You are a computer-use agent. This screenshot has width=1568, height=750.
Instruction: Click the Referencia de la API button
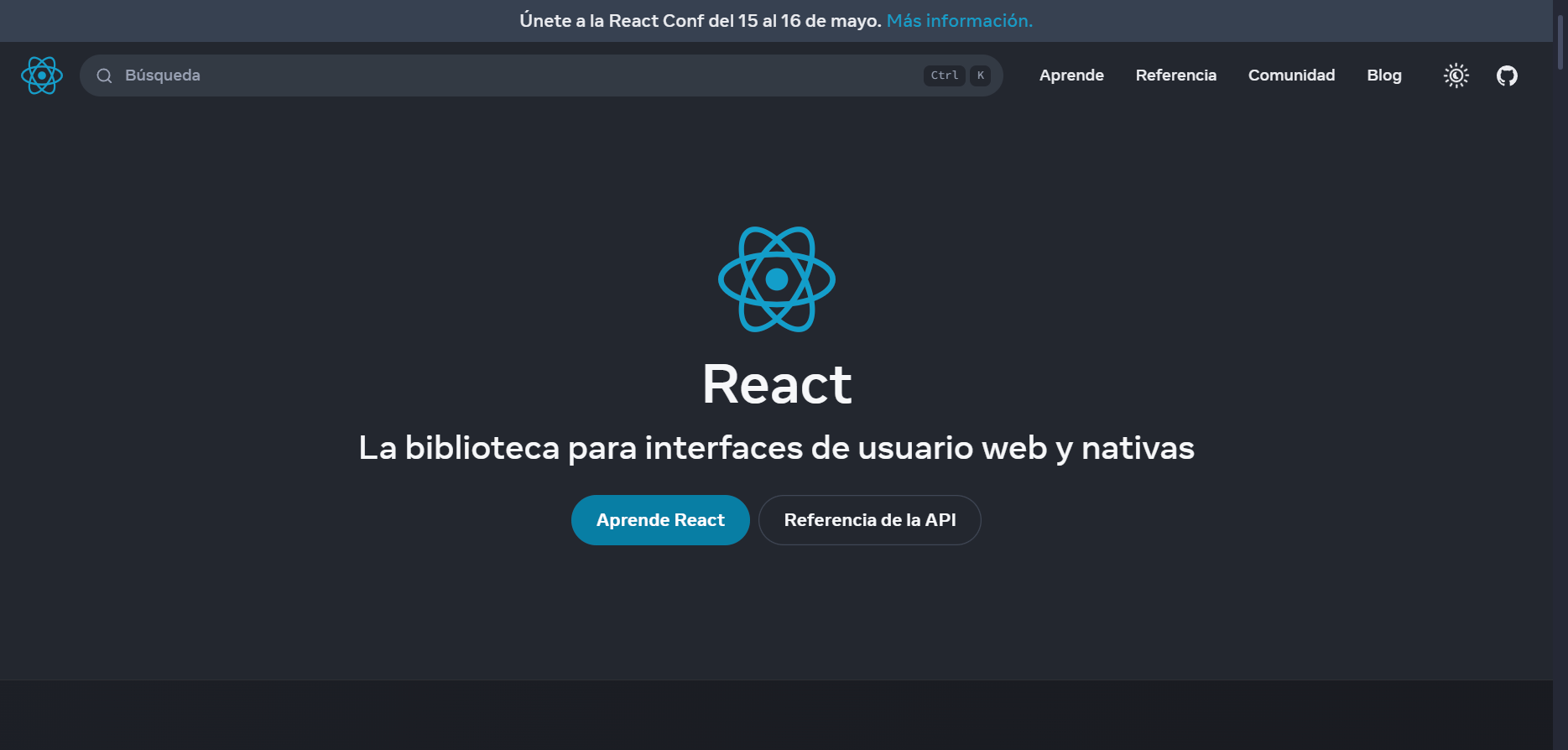[x=869, y=520]
